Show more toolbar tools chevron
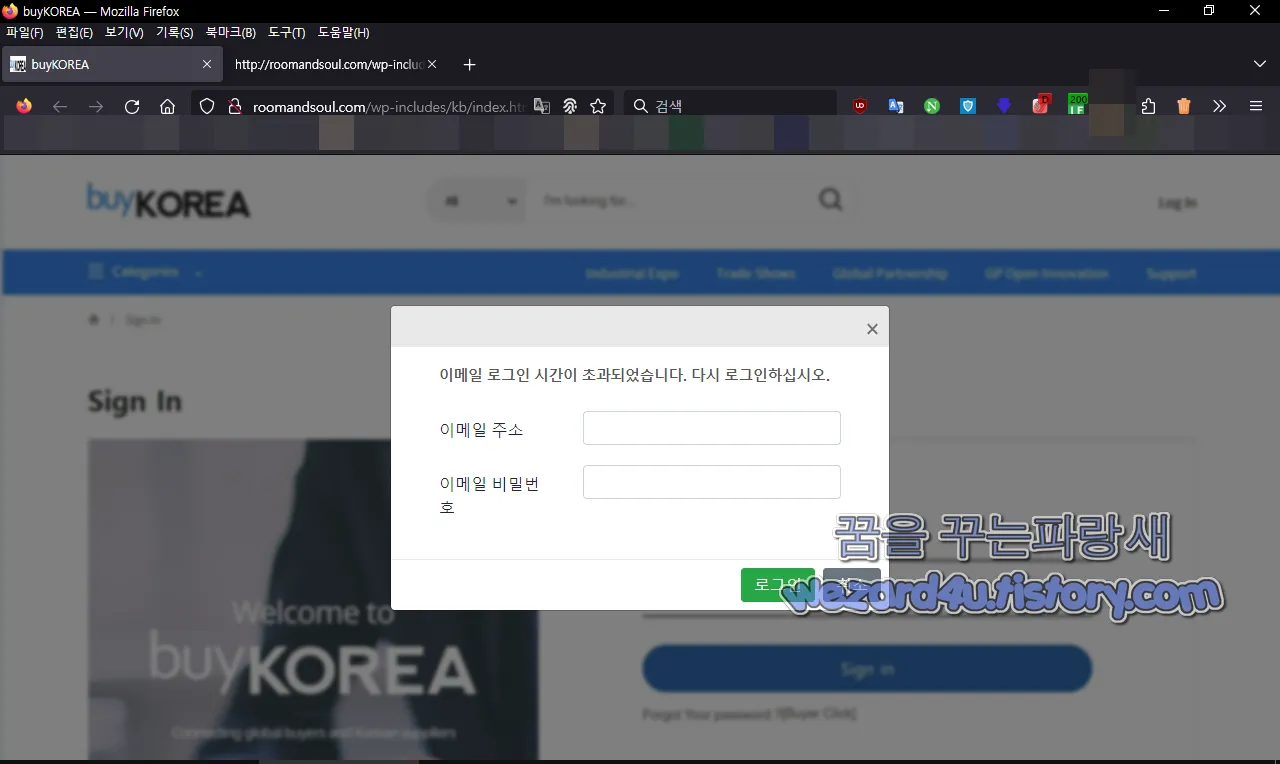 point(1219,106)
